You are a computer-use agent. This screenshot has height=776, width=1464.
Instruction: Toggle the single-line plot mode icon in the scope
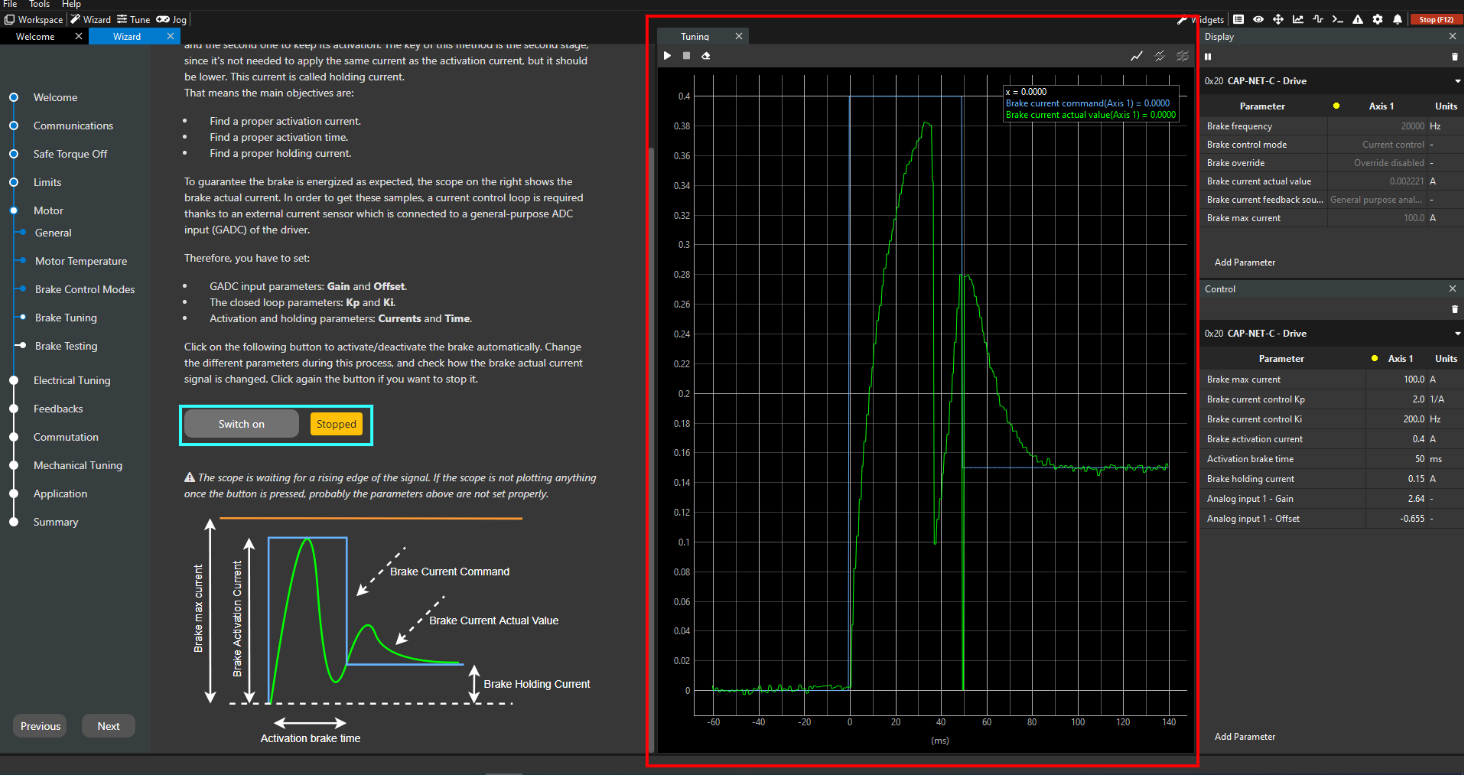coord(1137,56)
